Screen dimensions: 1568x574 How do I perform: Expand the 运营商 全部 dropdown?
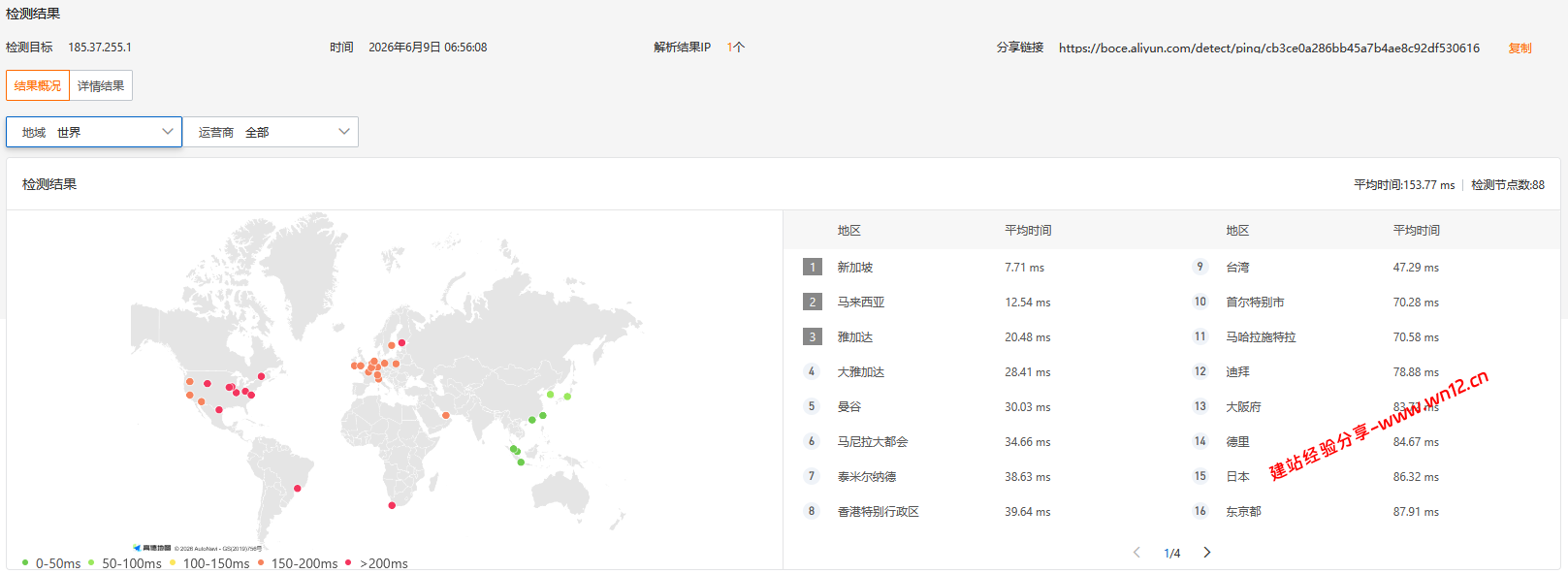pyautogui.click(x=271, y=132)
